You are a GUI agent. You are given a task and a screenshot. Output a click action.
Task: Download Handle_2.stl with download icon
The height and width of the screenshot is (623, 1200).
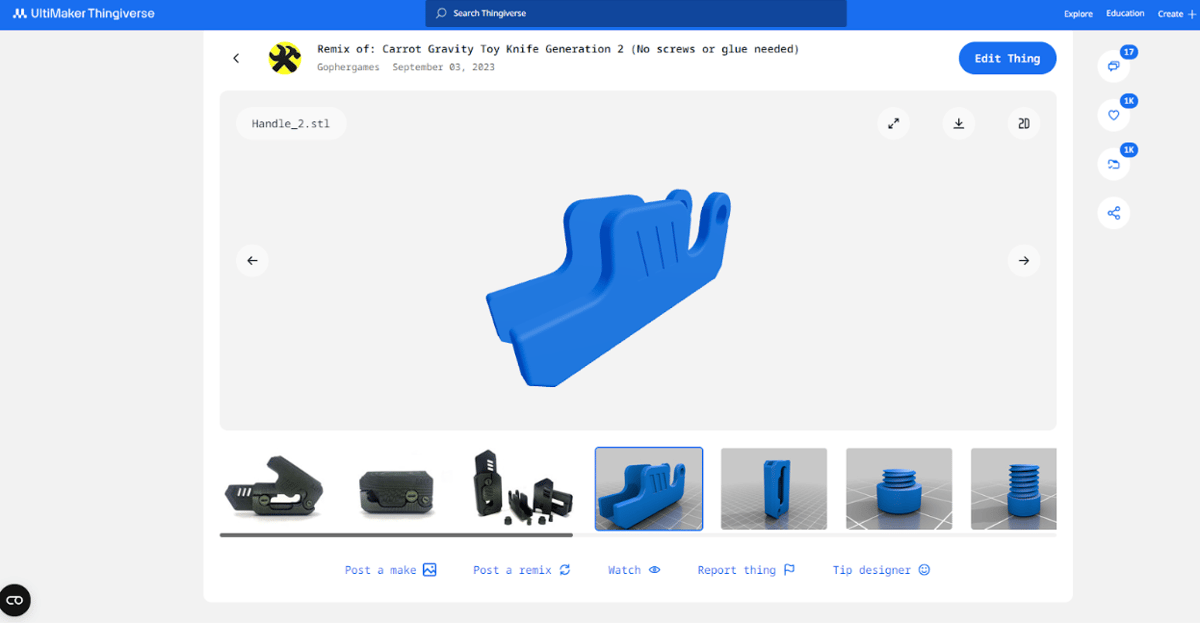(958, 124)
